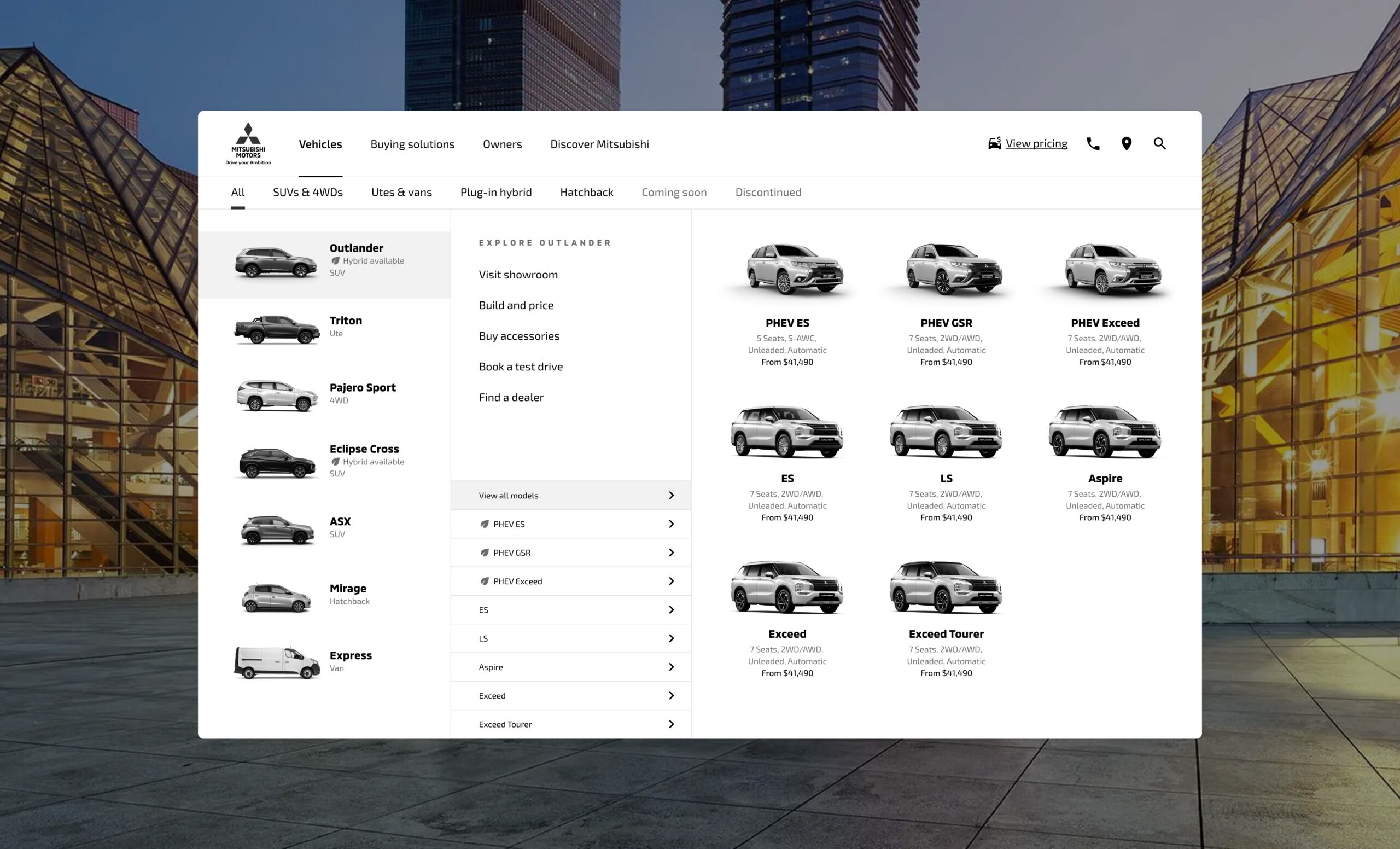Click PHEV GSR card title
1400x849 pixels.
click(x=946, y=323)
